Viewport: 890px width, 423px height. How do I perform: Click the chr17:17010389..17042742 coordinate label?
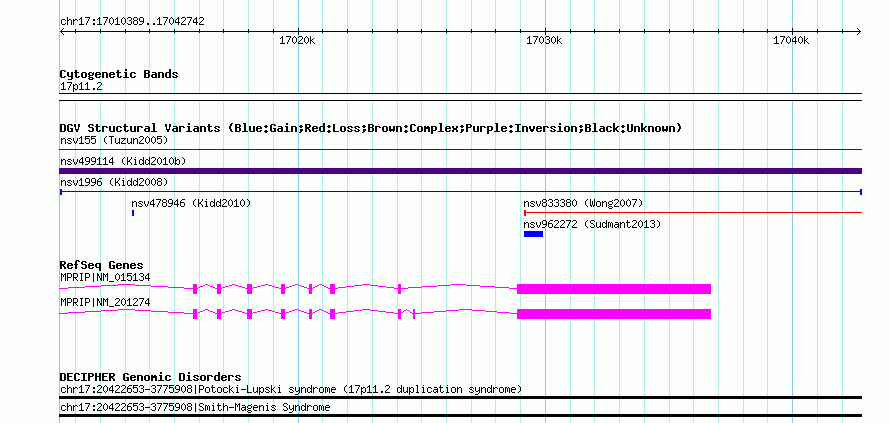tap(132, 21)
